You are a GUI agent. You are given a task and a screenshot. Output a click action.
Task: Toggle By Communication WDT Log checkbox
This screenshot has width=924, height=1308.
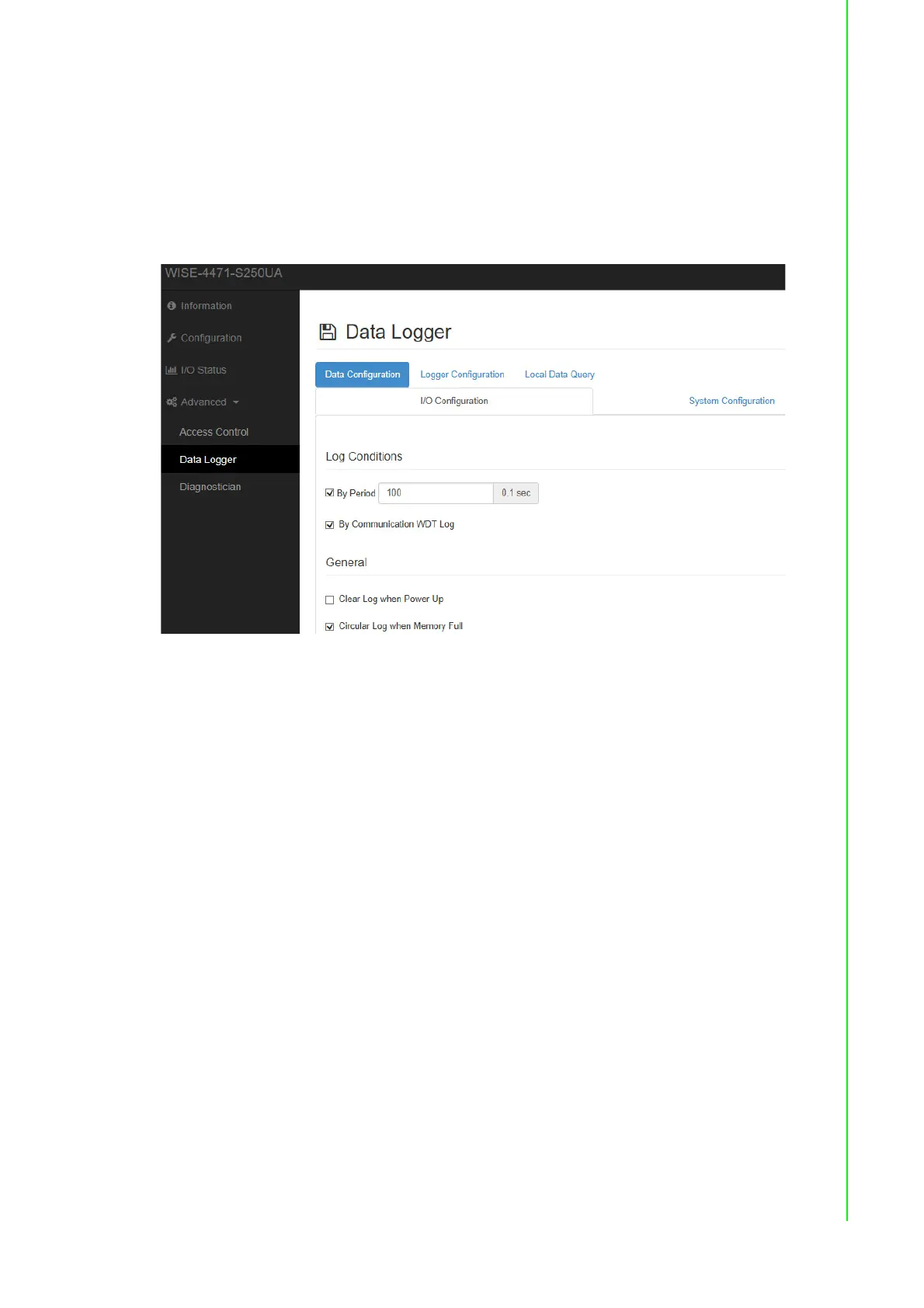[330, 525]
